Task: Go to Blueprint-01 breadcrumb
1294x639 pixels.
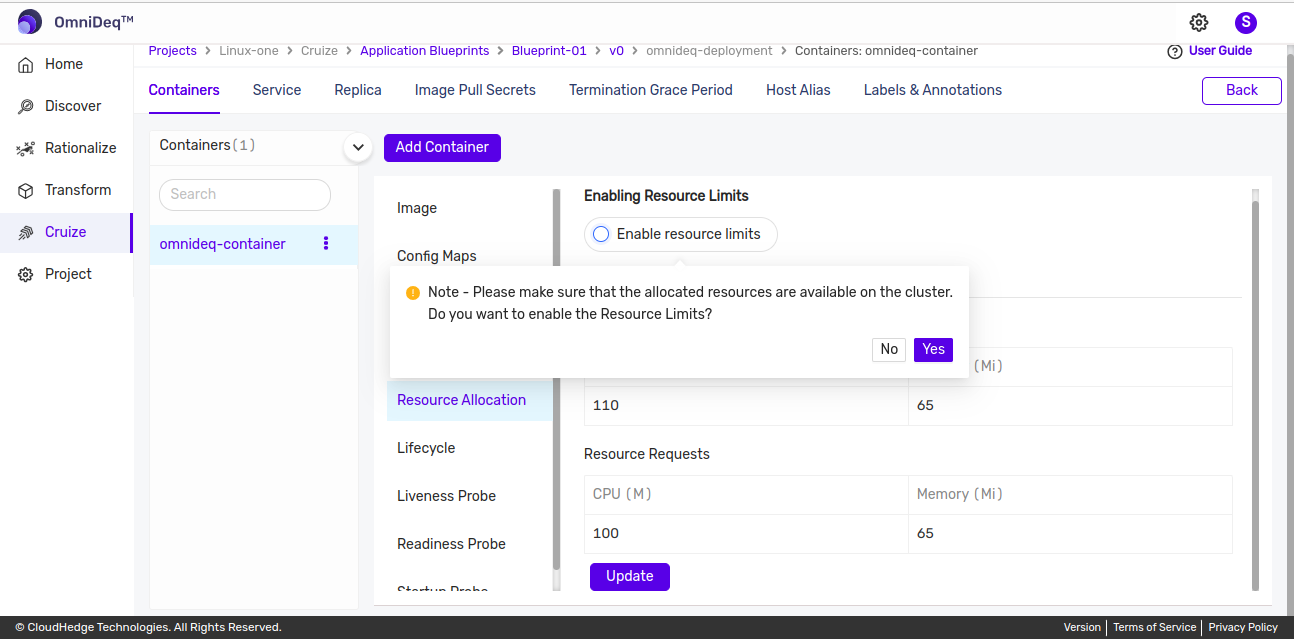Action: coord(549,51)
